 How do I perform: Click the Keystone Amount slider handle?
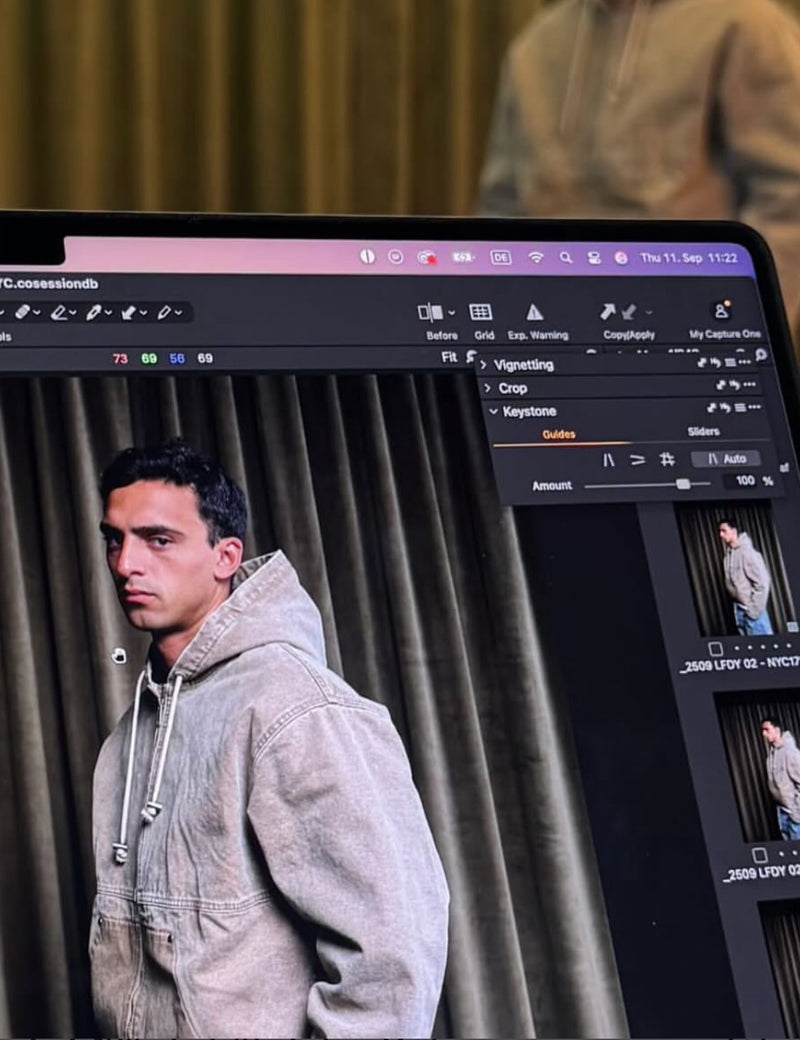point(683,484)
